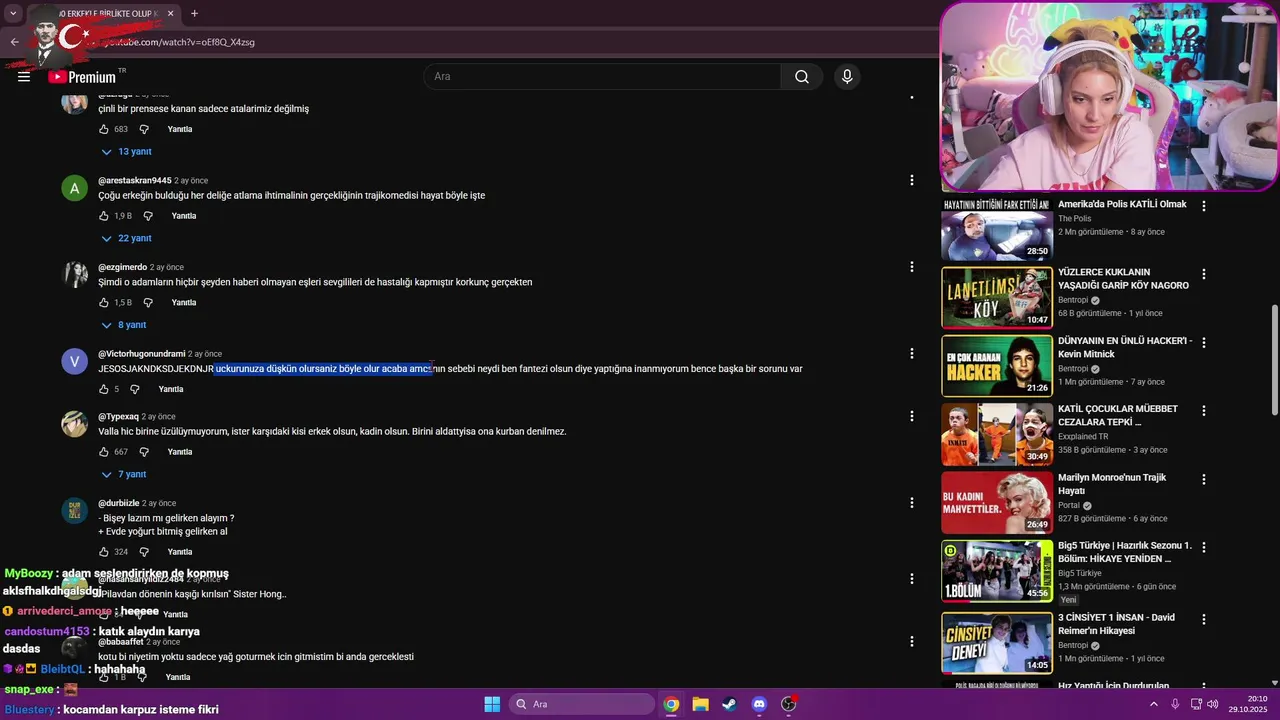Open @arestaskran9445's channel link
The image size is (1280, 720).
pyautogui.click(x=135, y=181)
